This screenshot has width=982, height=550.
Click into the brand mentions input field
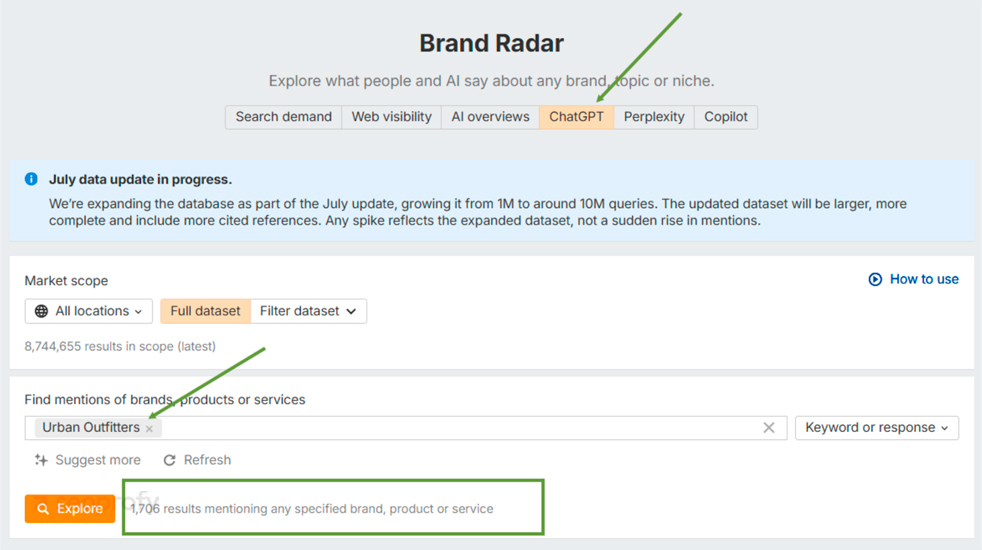coord(406,428)
